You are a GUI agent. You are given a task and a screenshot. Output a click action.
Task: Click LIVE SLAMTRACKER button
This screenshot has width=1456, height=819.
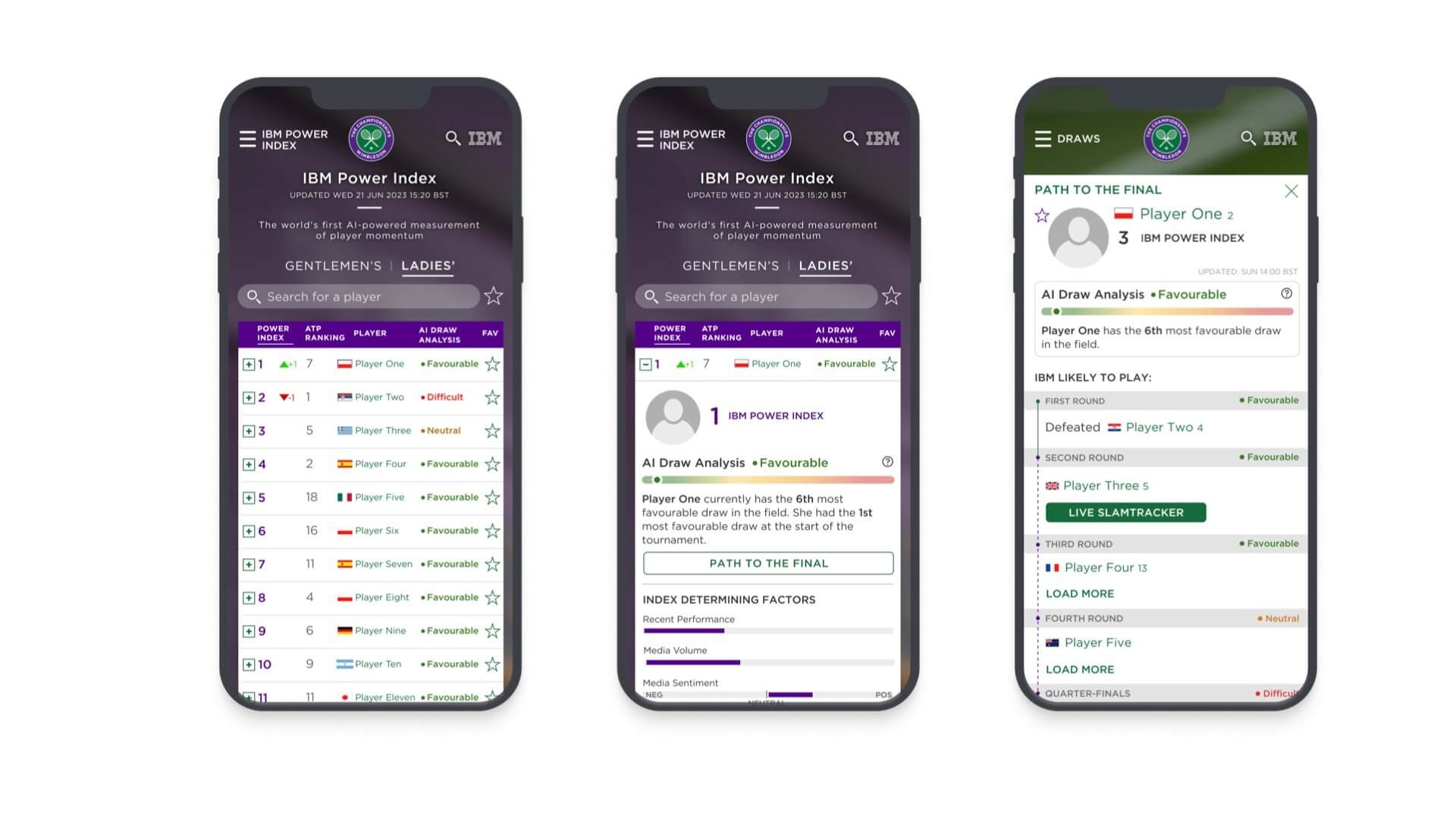pyautogui.click(x=1125, y=512)
